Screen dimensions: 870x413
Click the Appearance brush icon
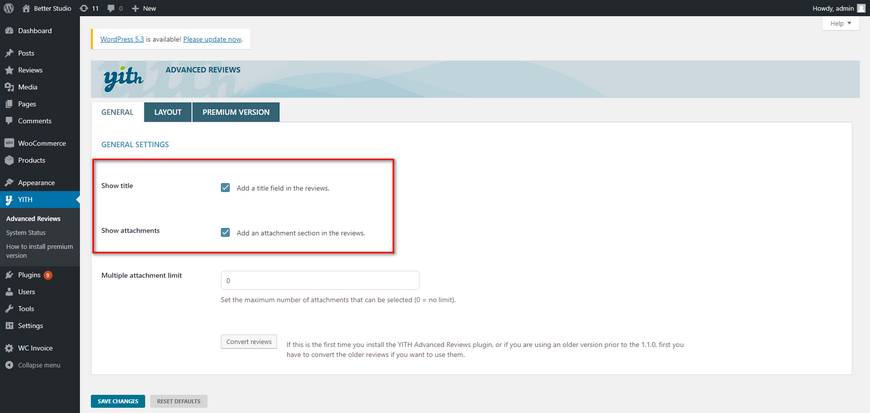(9, 183)
